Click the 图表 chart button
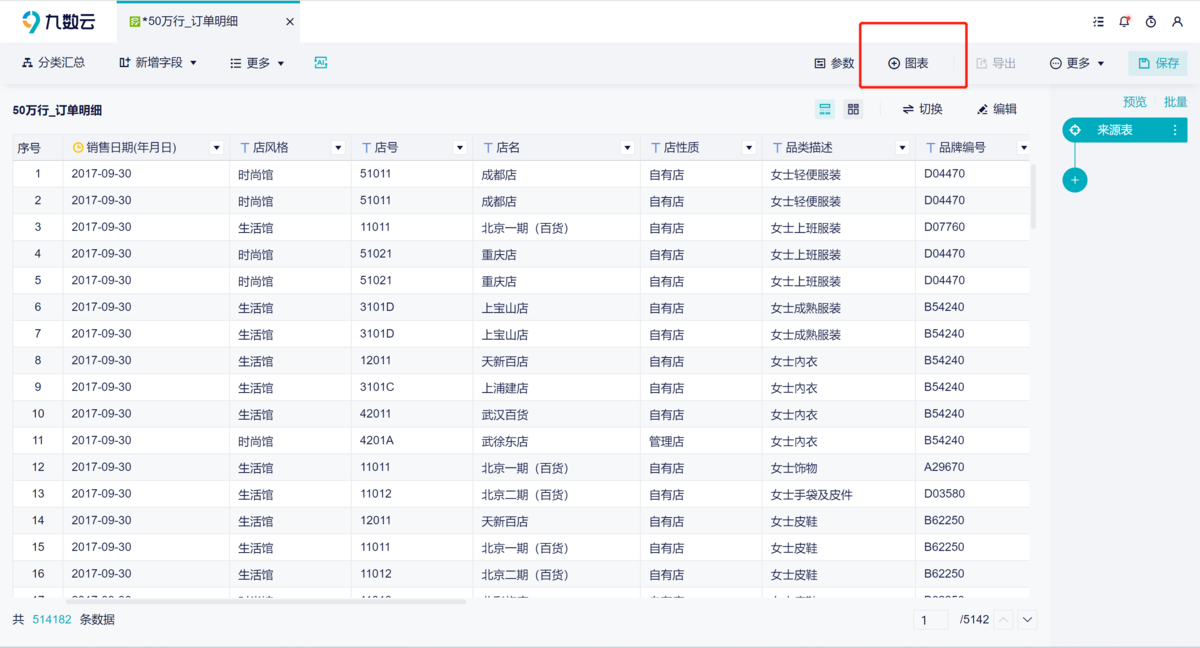Screen dimensions: 1200x648 pyautogui.click(x=908, y=63)
